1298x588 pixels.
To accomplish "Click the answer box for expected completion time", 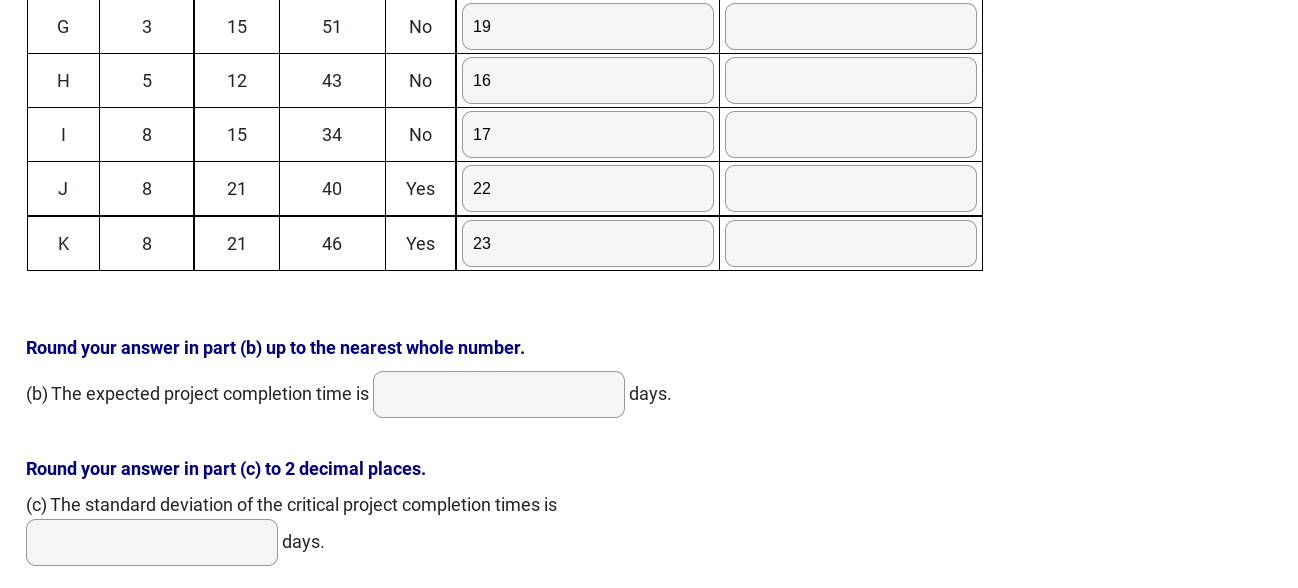I will pos(498,394).
